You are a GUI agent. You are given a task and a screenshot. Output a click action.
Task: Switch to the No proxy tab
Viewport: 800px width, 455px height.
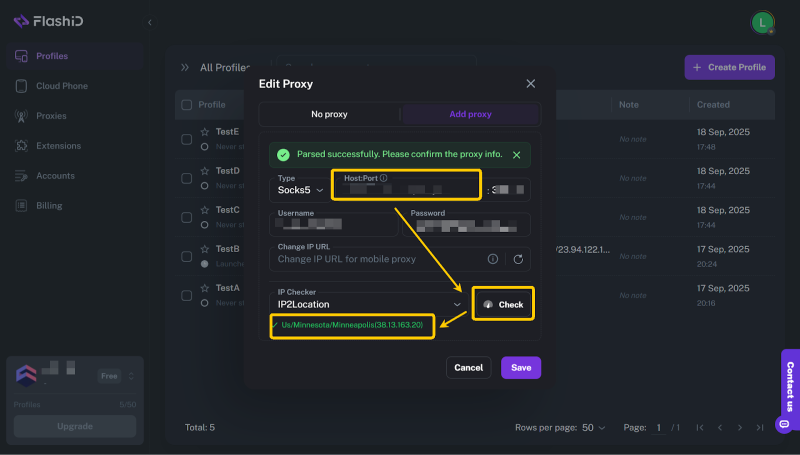pyautogui.click(x=329, y=114)
